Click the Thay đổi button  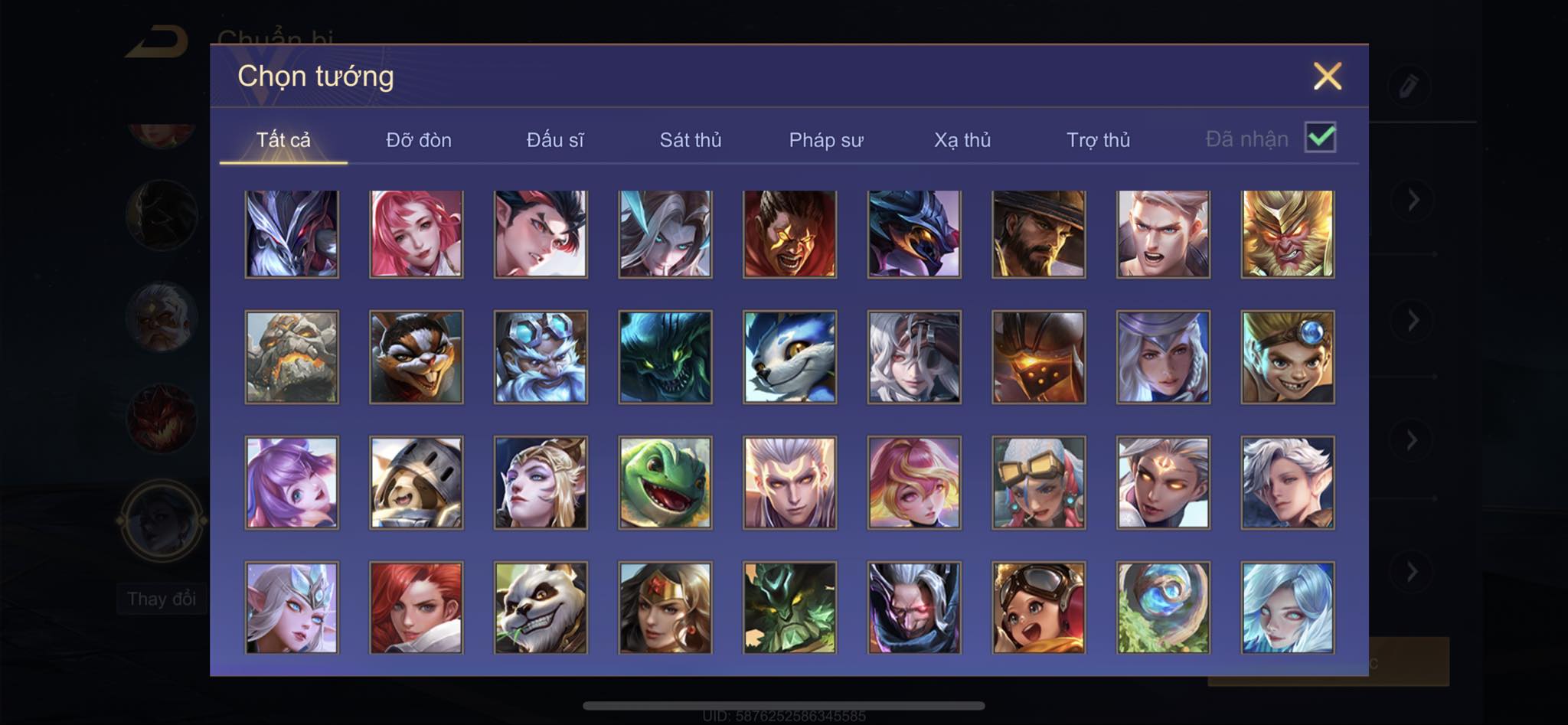(162, 599)
